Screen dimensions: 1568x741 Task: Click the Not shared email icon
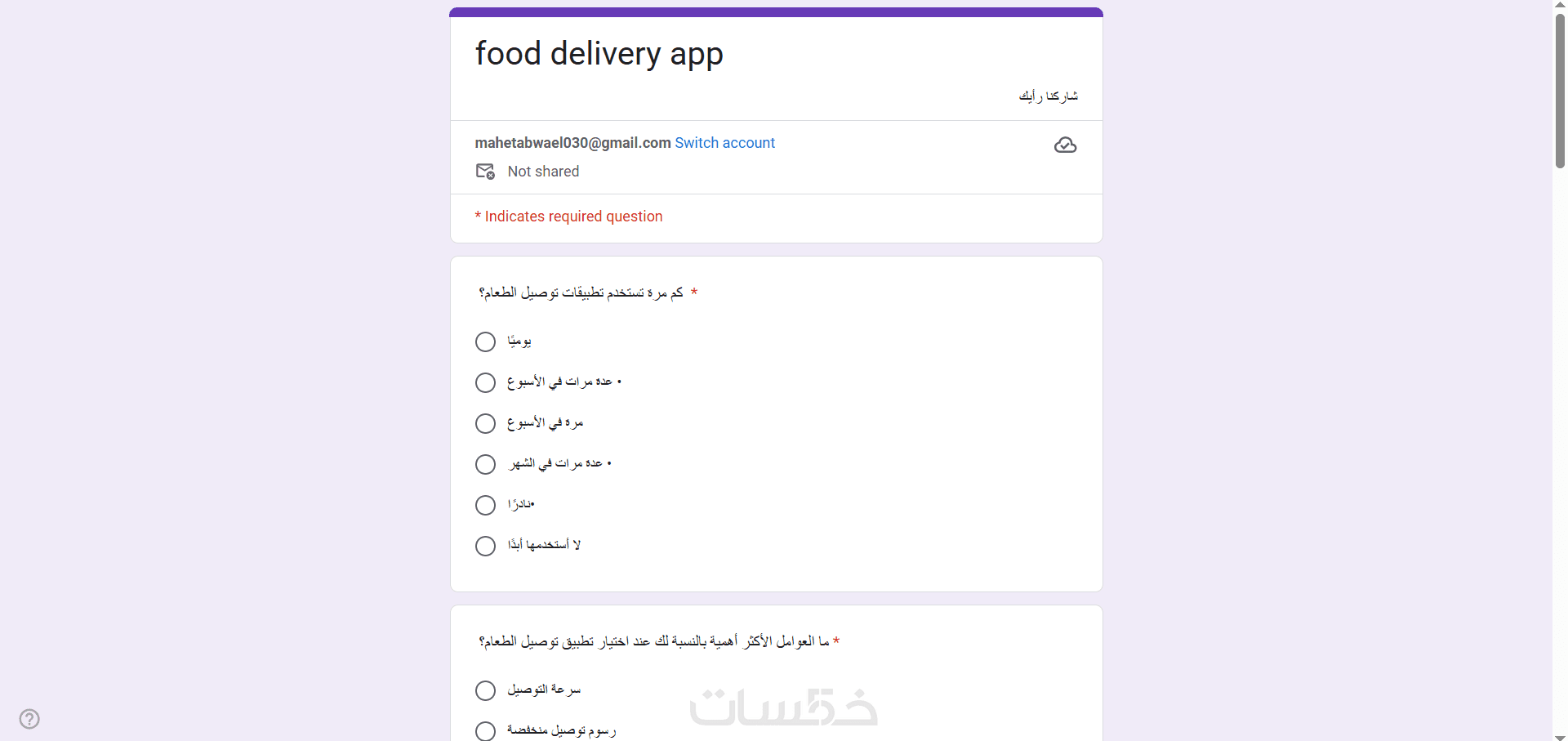click(485, 172)
